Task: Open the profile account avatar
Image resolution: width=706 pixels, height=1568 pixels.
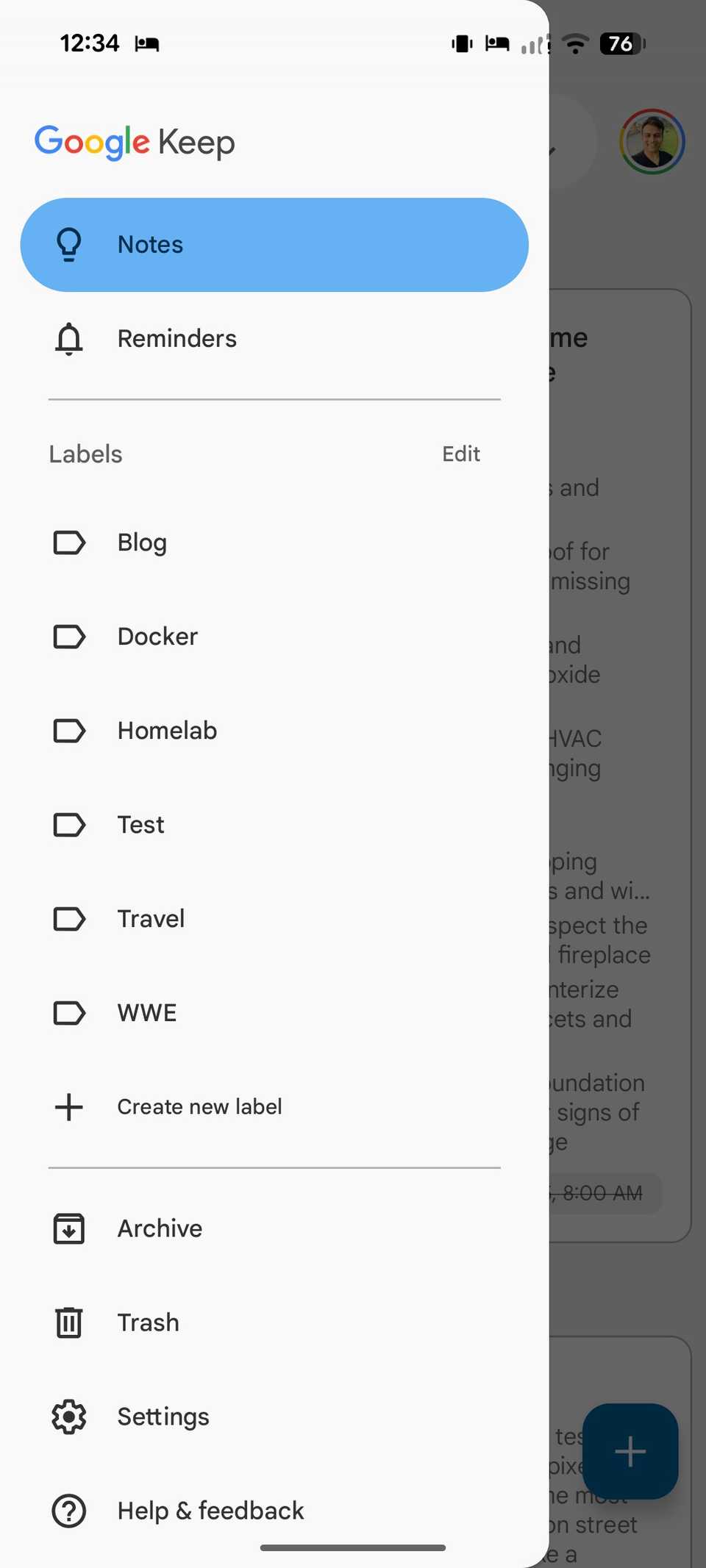Action: pos(652,143)
